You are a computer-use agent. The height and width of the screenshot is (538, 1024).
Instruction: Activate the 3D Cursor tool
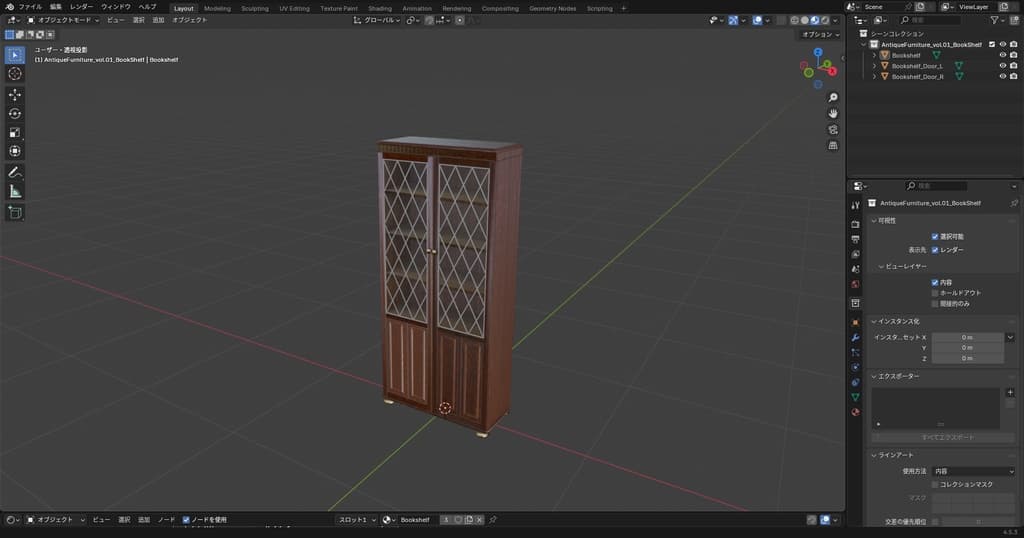click(15, 73)
